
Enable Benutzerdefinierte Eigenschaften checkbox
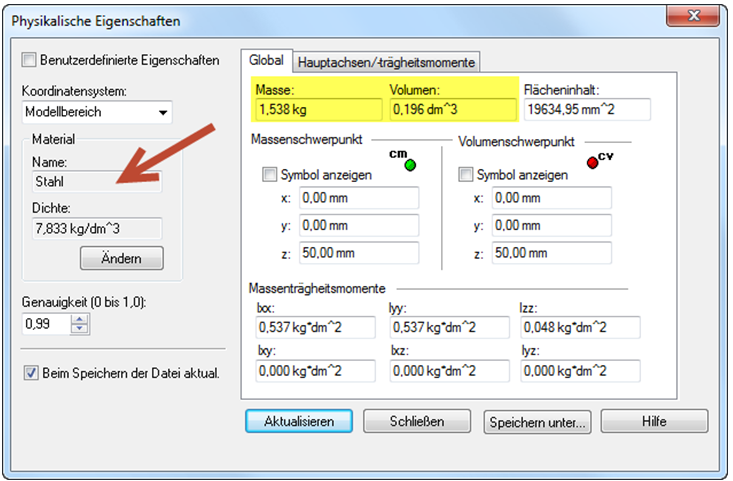(x=29, y=60)
